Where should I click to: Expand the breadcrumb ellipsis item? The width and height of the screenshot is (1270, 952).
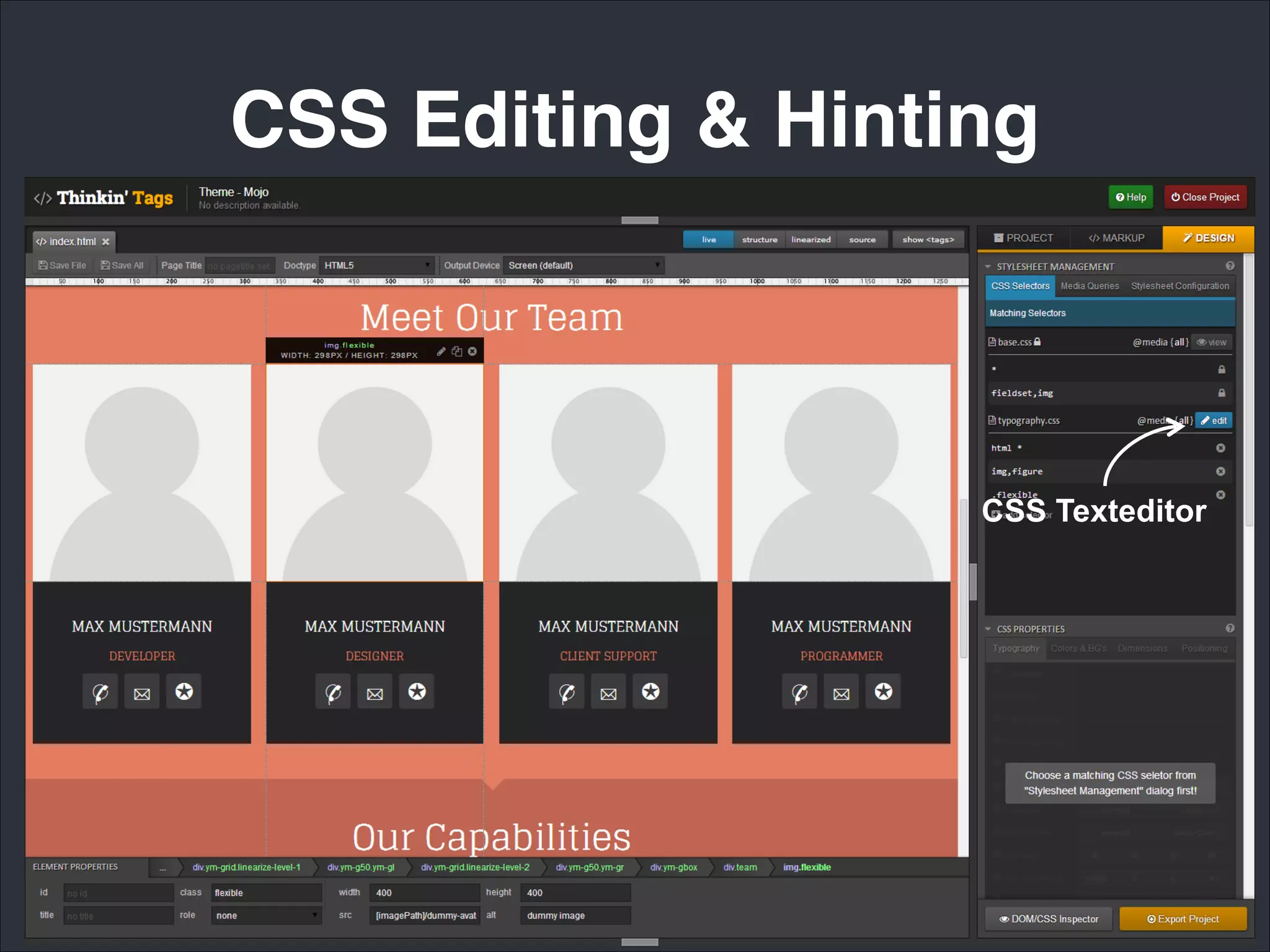pos(162,868)
